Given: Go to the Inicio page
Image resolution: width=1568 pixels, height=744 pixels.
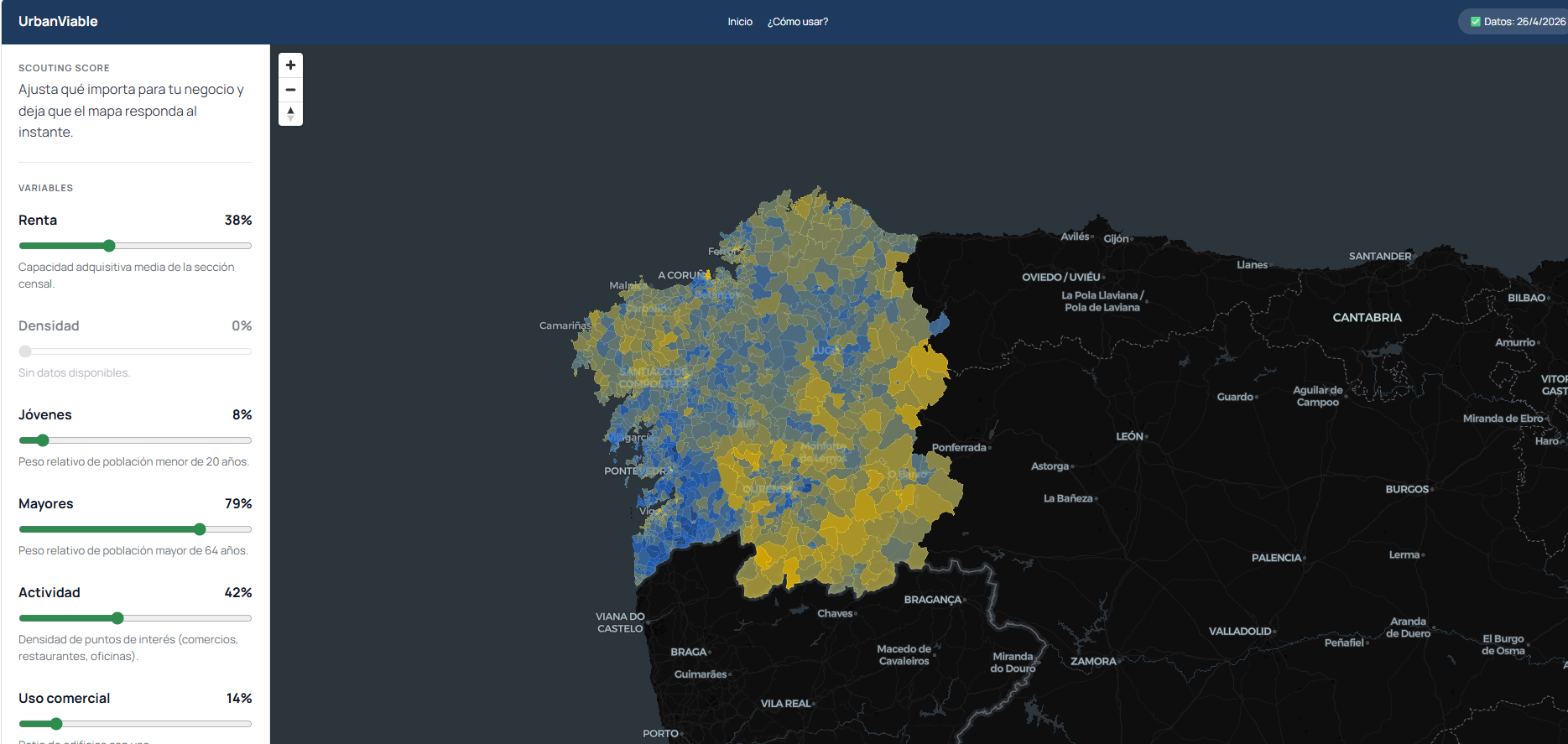Looking at the screenshot, I should point(740,22).
